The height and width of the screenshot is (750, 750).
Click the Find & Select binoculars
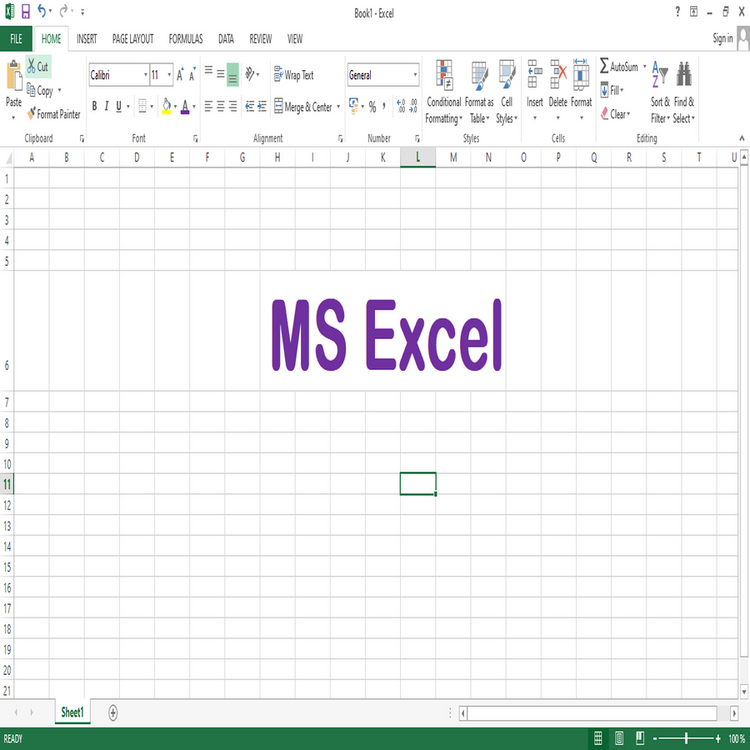click(x=684, y=75)
